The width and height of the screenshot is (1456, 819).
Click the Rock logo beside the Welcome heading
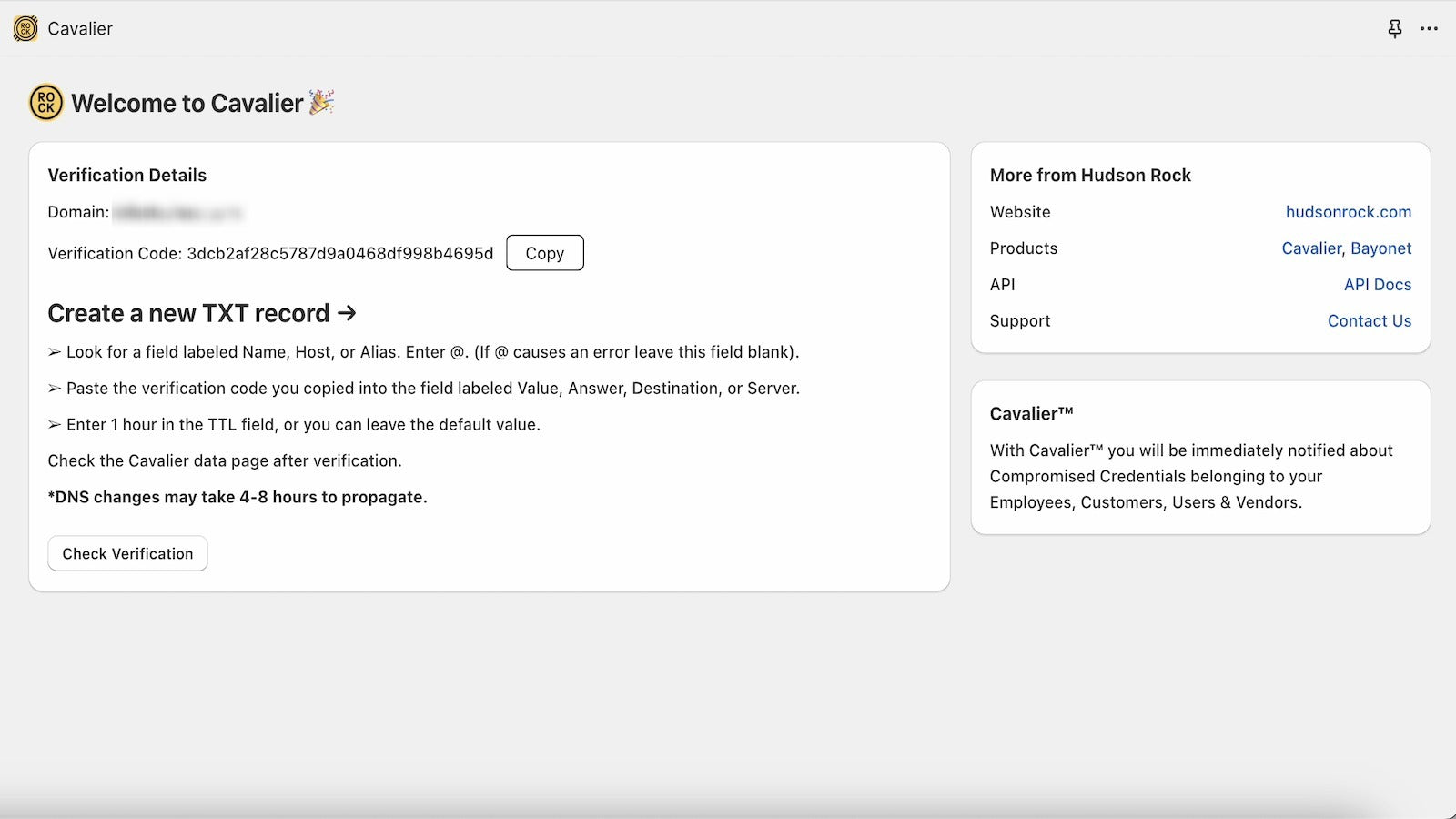pyautogui.click(x=46, y=103)
